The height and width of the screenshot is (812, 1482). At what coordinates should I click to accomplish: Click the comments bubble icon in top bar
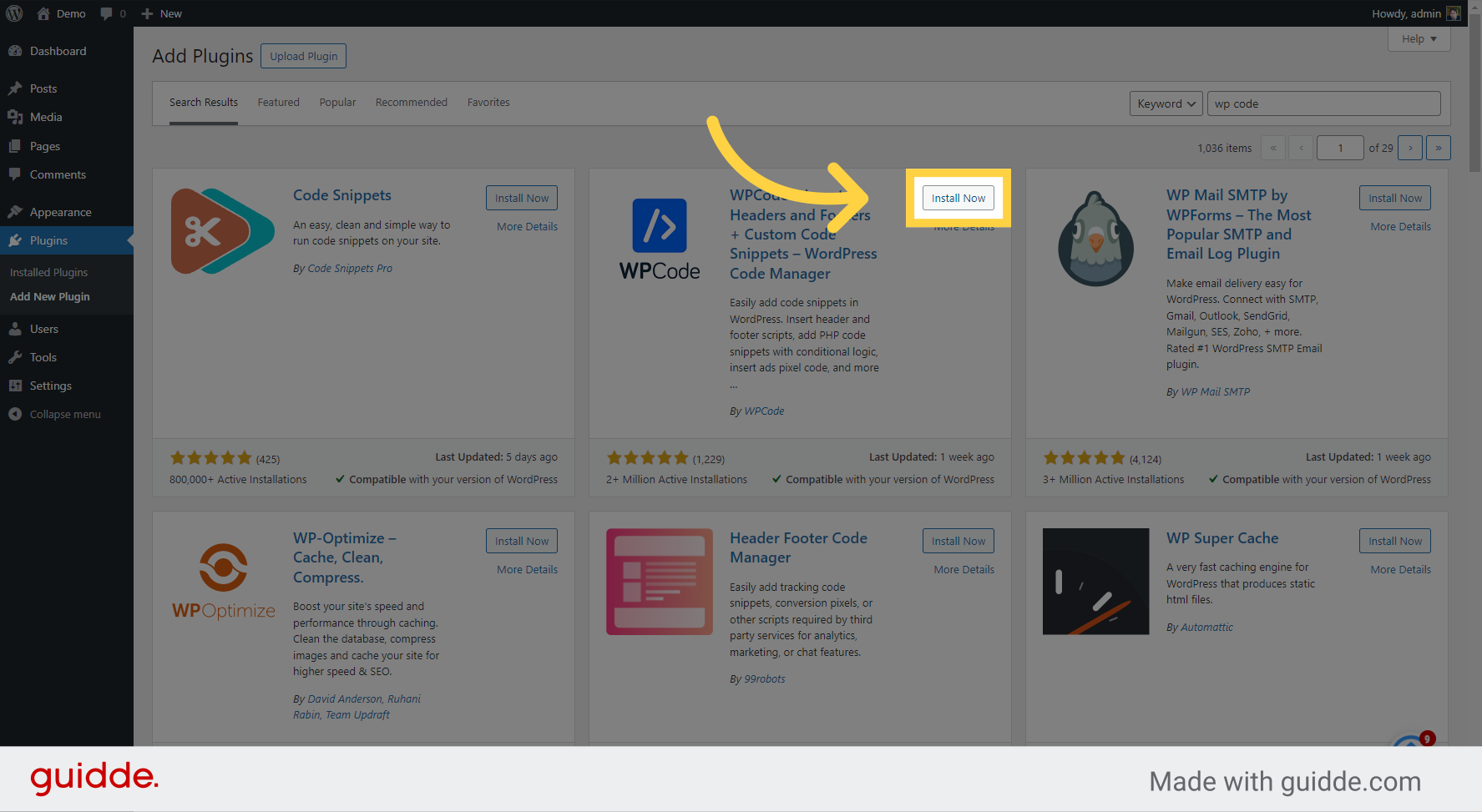[107, 13]
